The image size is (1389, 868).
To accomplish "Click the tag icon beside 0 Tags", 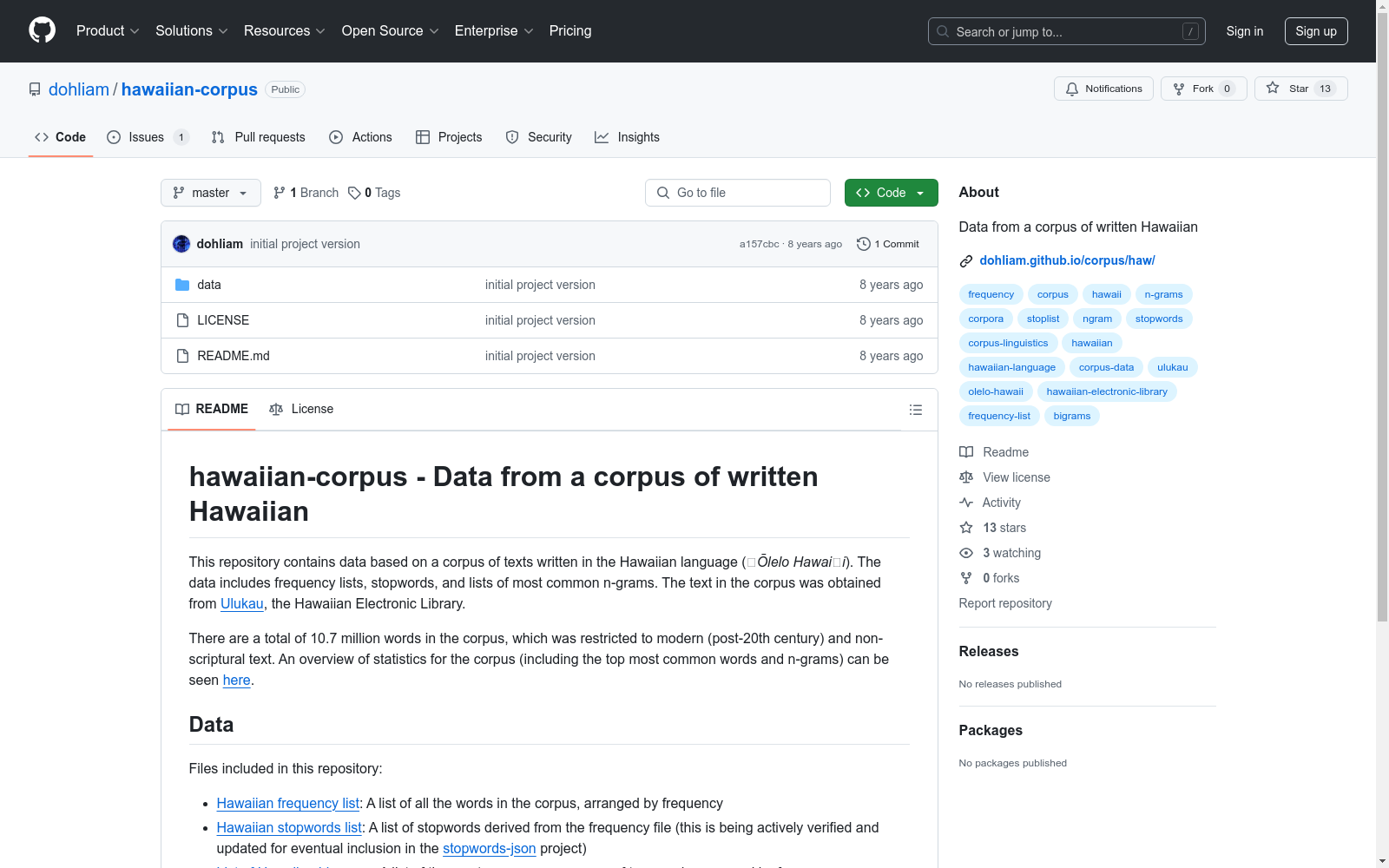I will point(354,193).
